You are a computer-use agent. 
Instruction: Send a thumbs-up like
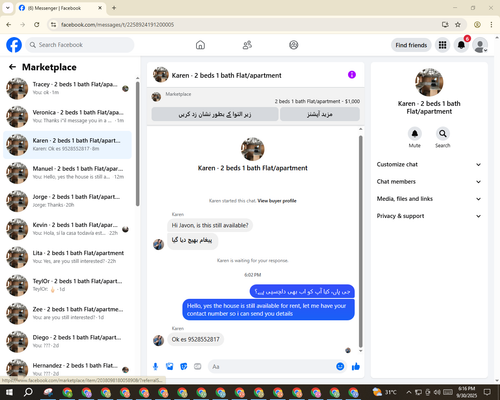point(356,367)
